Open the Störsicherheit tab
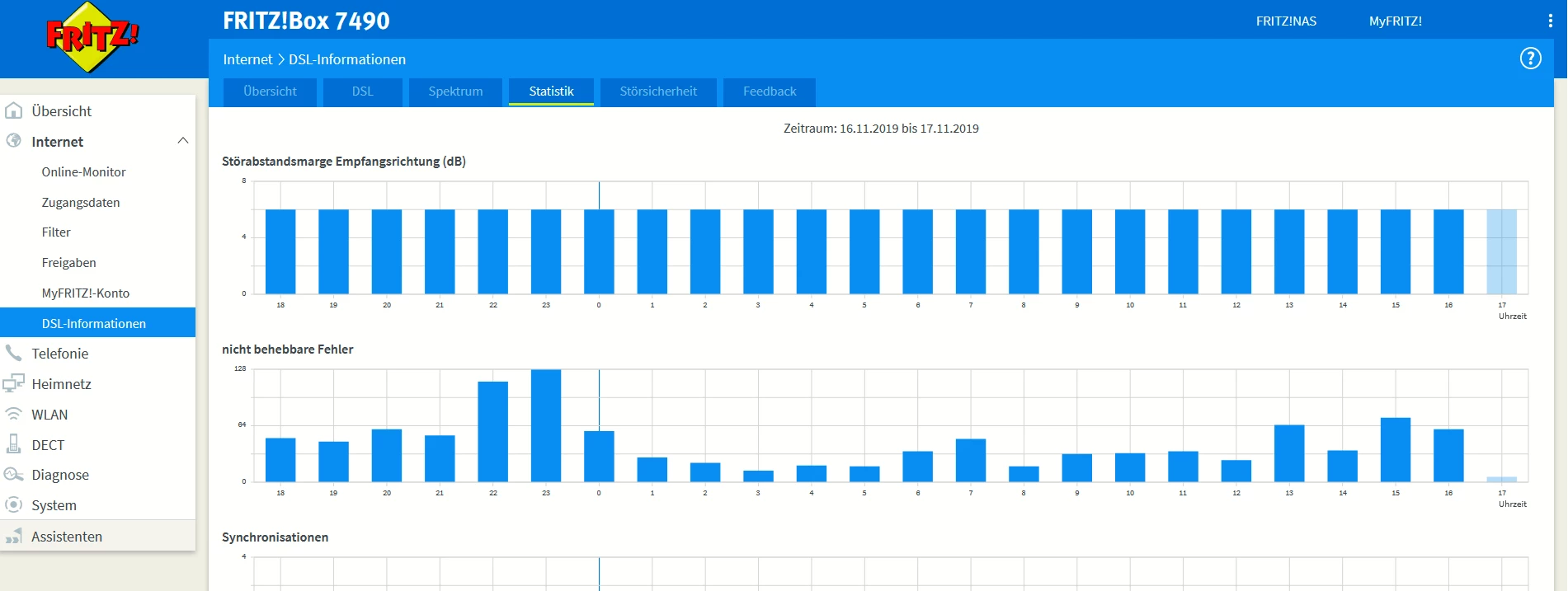1568x591 pixels. click(658, 91)
